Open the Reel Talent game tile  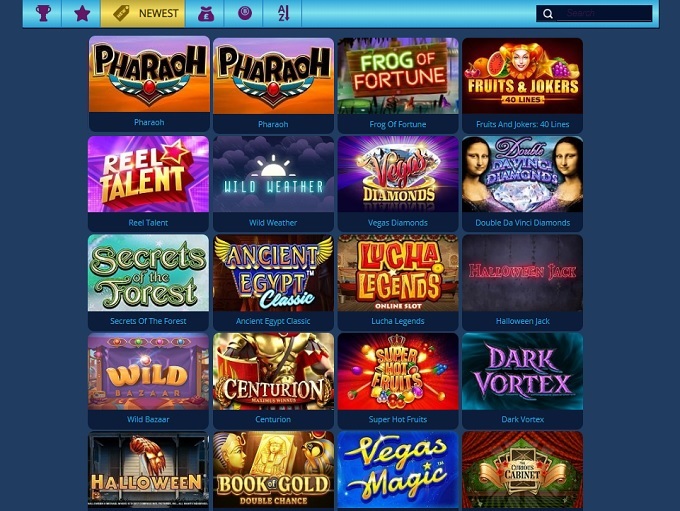(x=148, y=174)
